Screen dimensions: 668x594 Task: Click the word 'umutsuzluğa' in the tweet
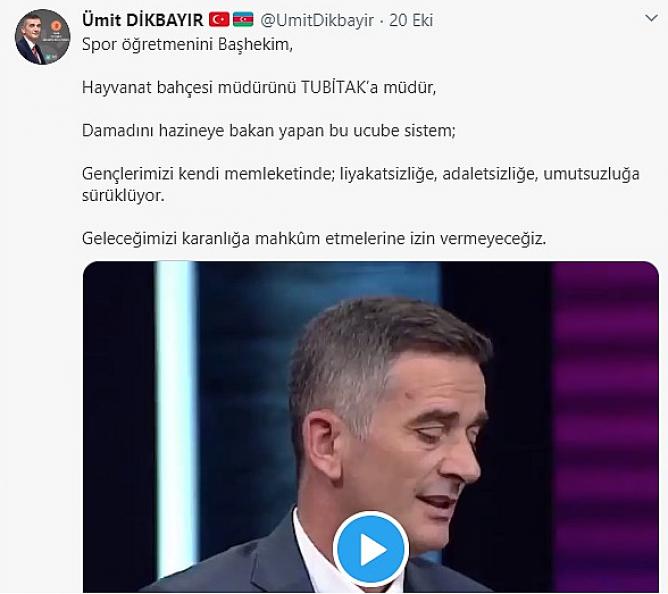point(591,174)
